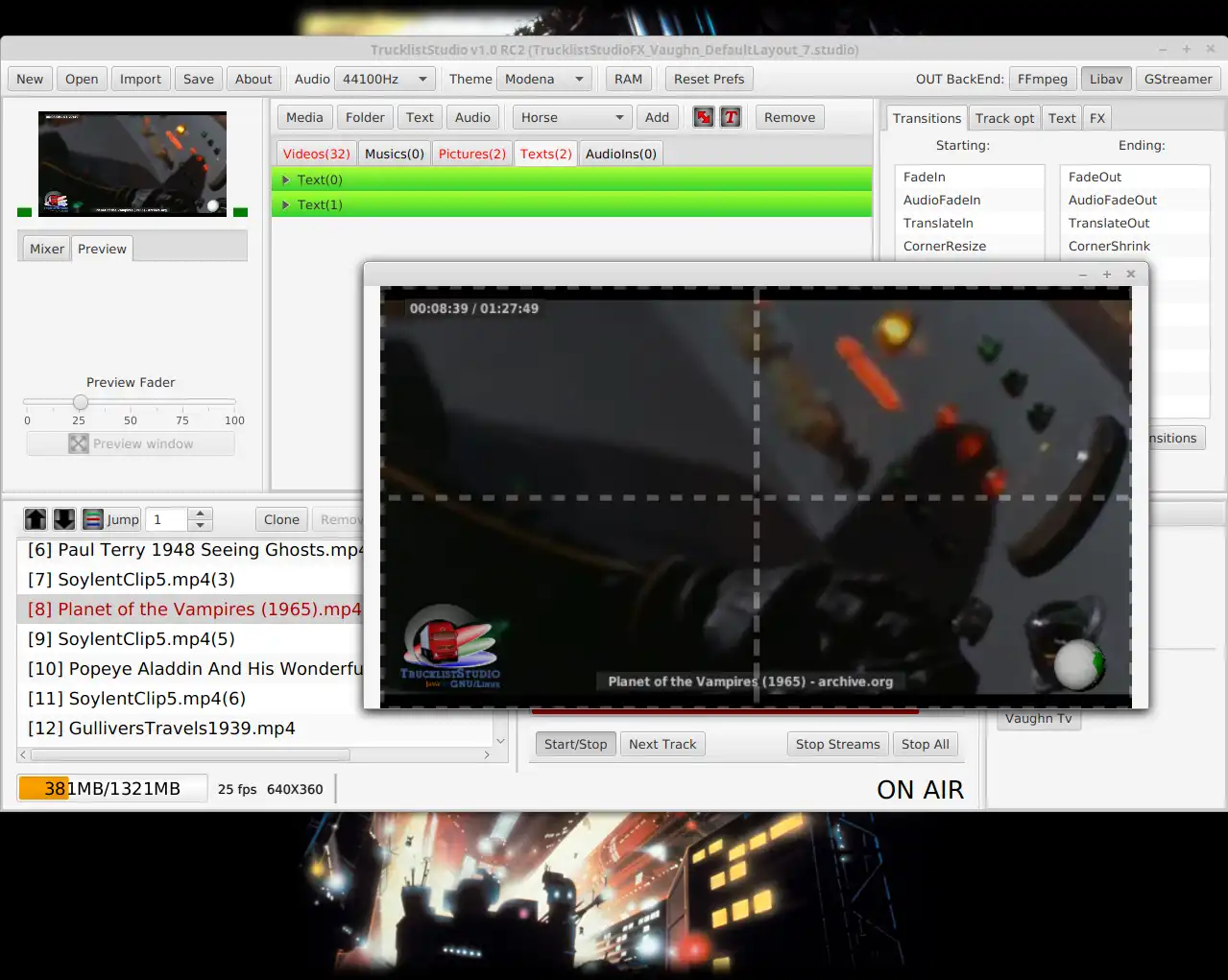Open the Audio 44100Hz sample rate dropdown
This screenshot has height=980, width=1228.
point(385,79)
